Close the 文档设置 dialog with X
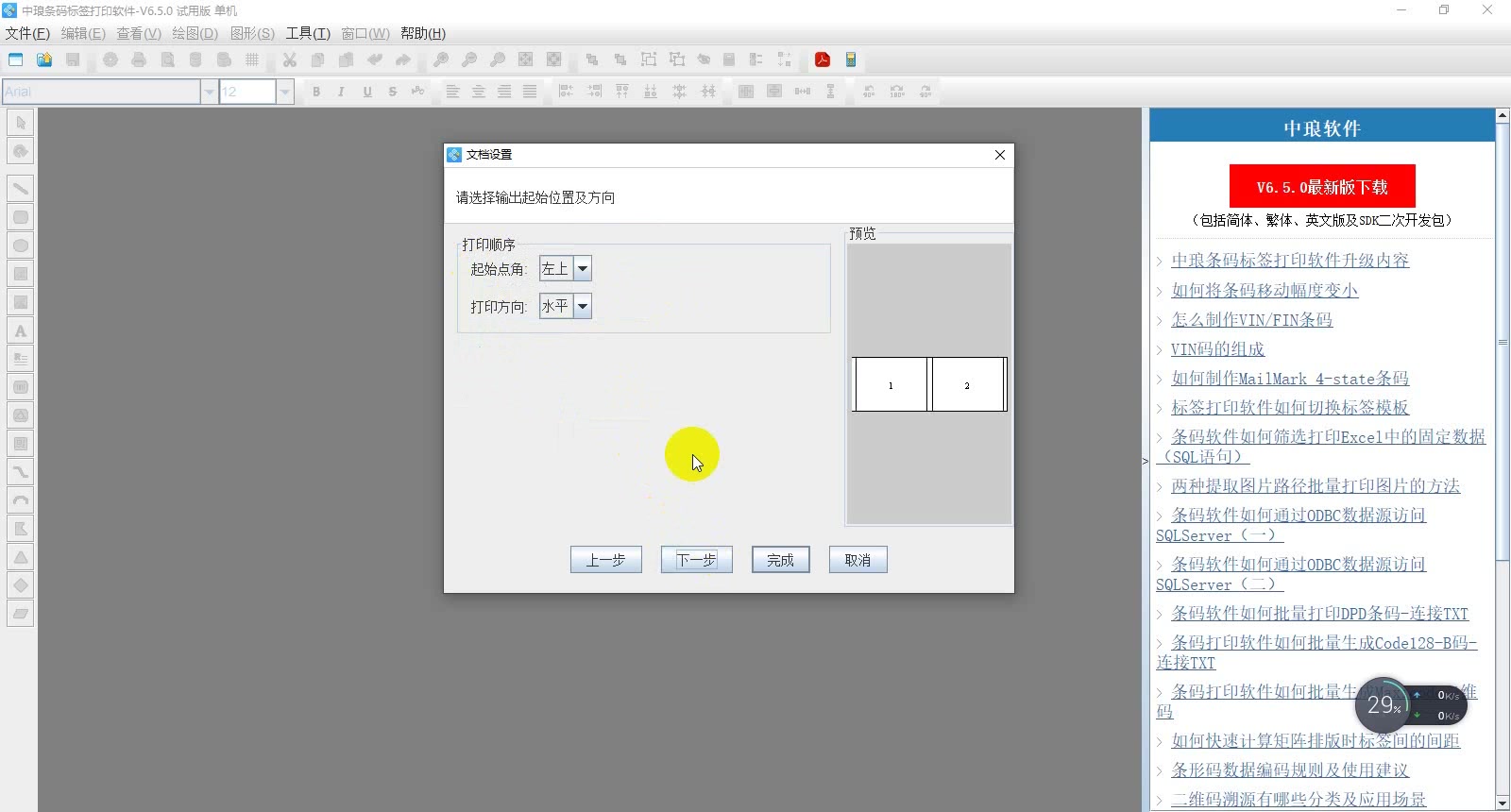Image resolution: width=1511 pixels, height=812 pixels. click(x=1000, y=155)
